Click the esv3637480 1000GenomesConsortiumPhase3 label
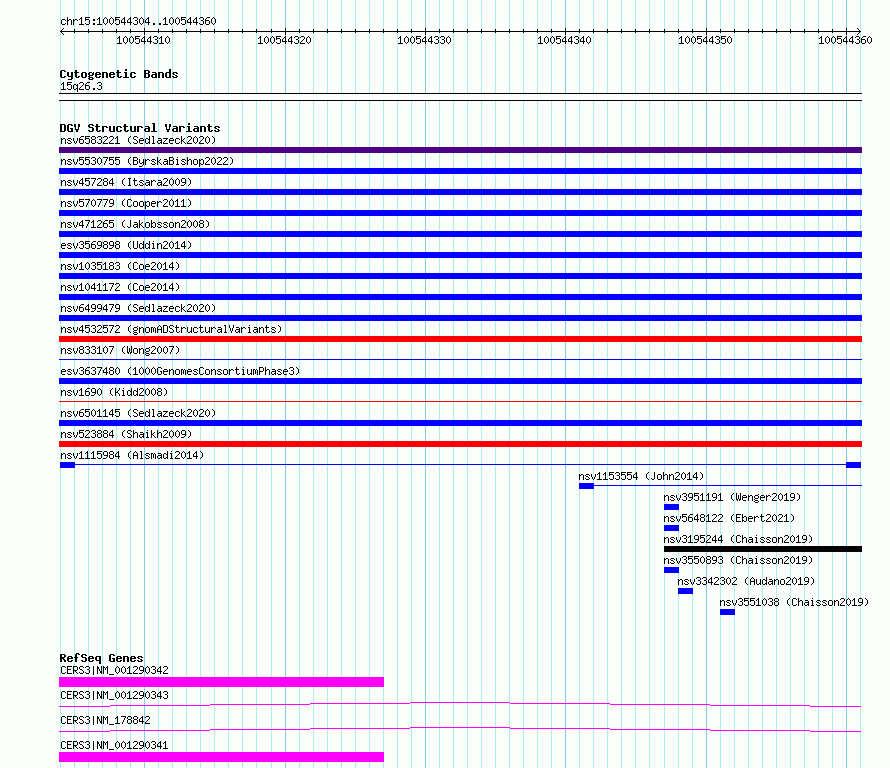 [179, 371]
